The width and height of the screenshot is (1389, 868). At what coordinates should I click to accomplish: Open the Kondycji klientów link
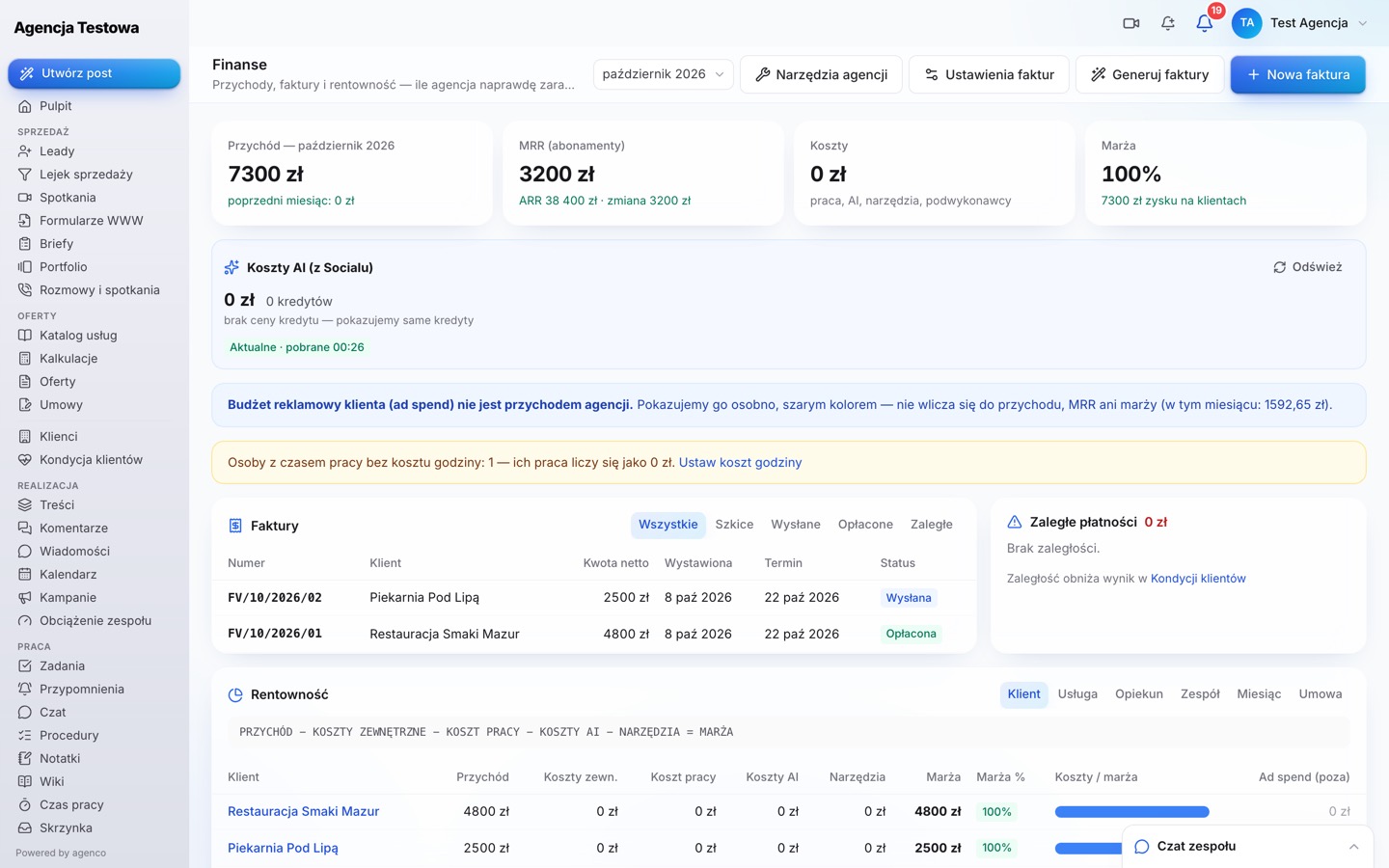(1198, 579)
